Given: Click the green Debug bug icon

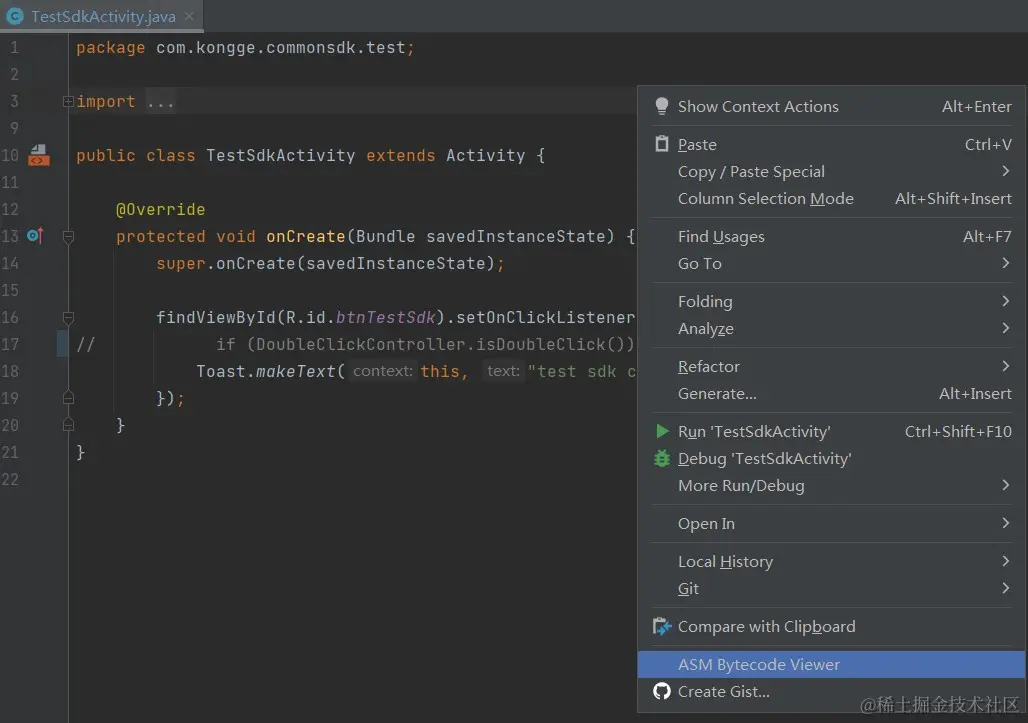Looking at the screenshot, I should (662, 458).
